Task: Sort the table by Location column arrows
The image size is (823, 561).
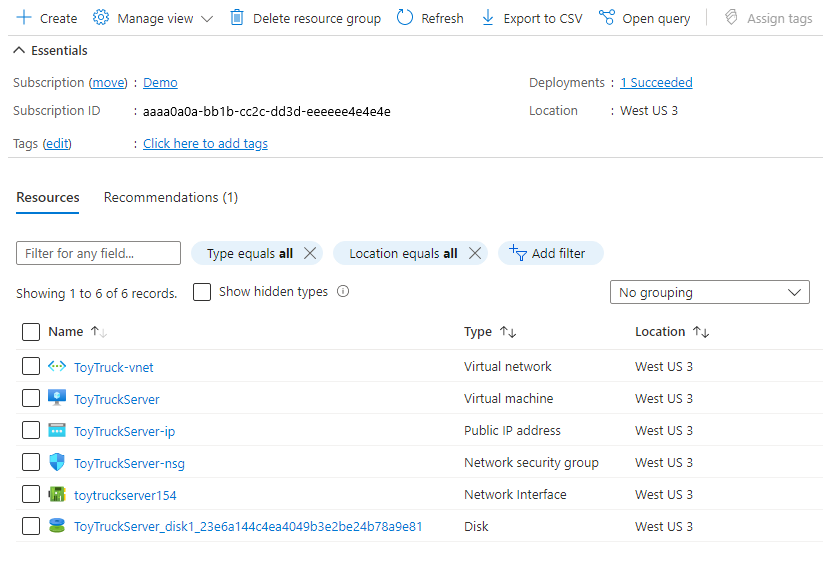Action: (701, 332)
